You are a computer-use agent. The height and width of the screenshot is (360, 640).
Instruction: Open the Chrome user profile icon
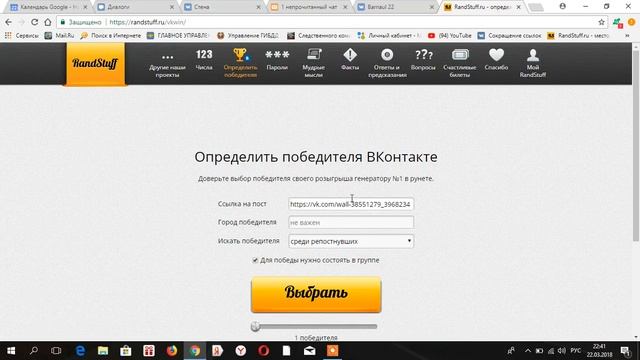coord(562,6)
